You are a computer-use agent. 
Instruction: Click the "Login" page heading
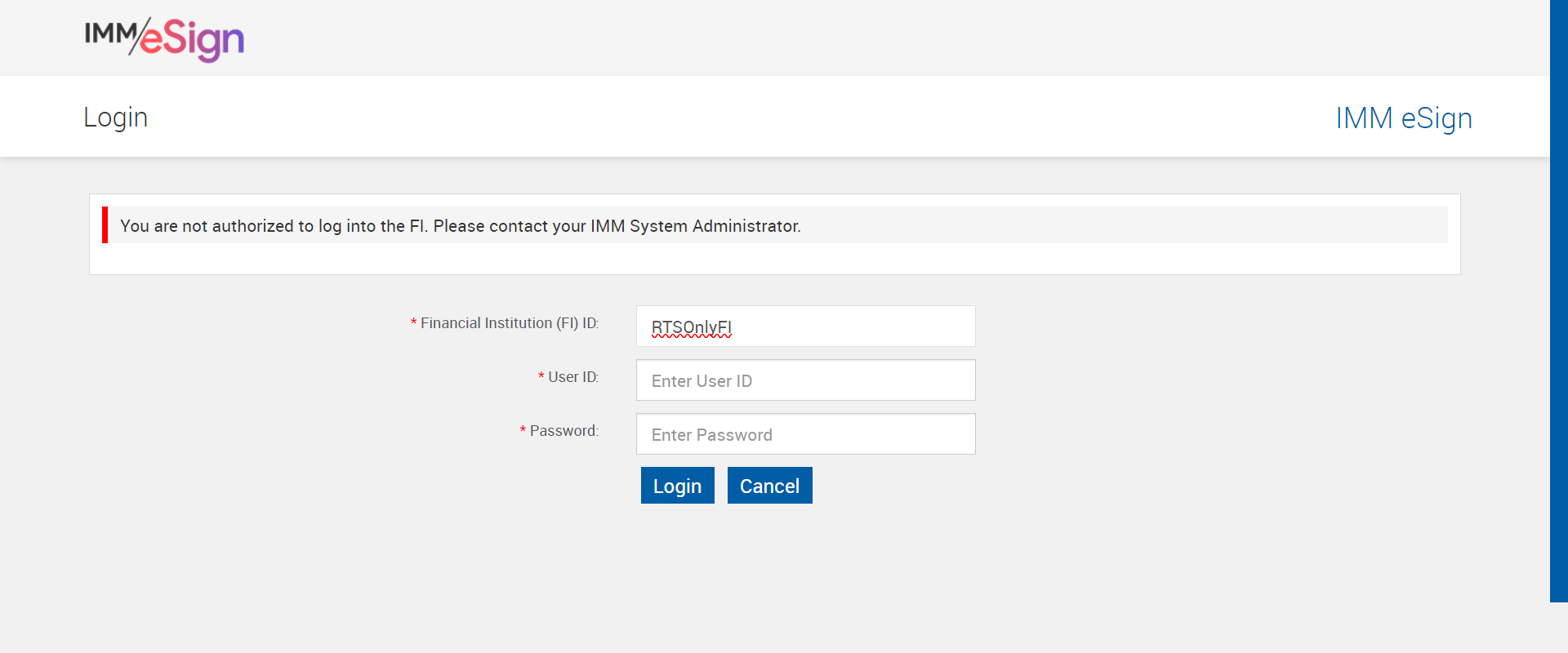pyautogui.click(x=116, y=118)
